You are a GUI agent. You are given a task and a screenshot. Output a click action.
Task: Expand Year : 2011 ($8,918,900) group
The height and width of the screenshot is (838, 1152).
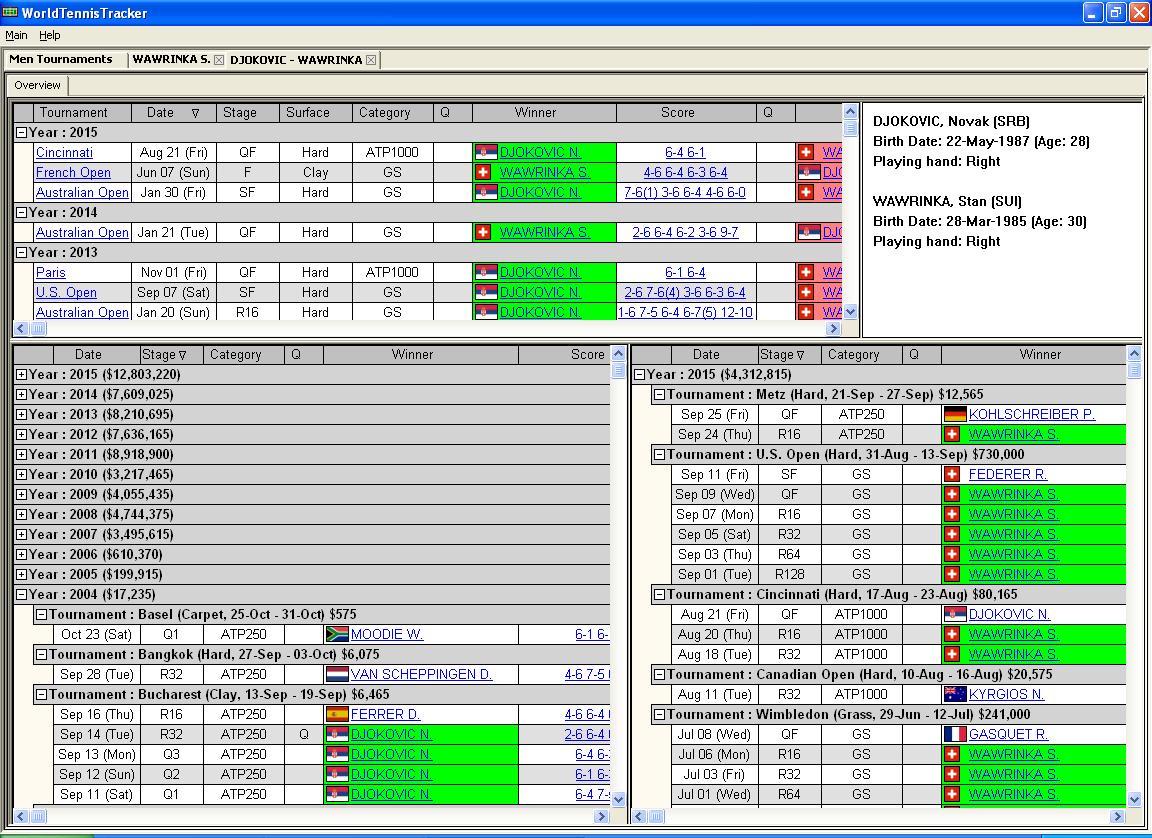[x=21, y=454]
